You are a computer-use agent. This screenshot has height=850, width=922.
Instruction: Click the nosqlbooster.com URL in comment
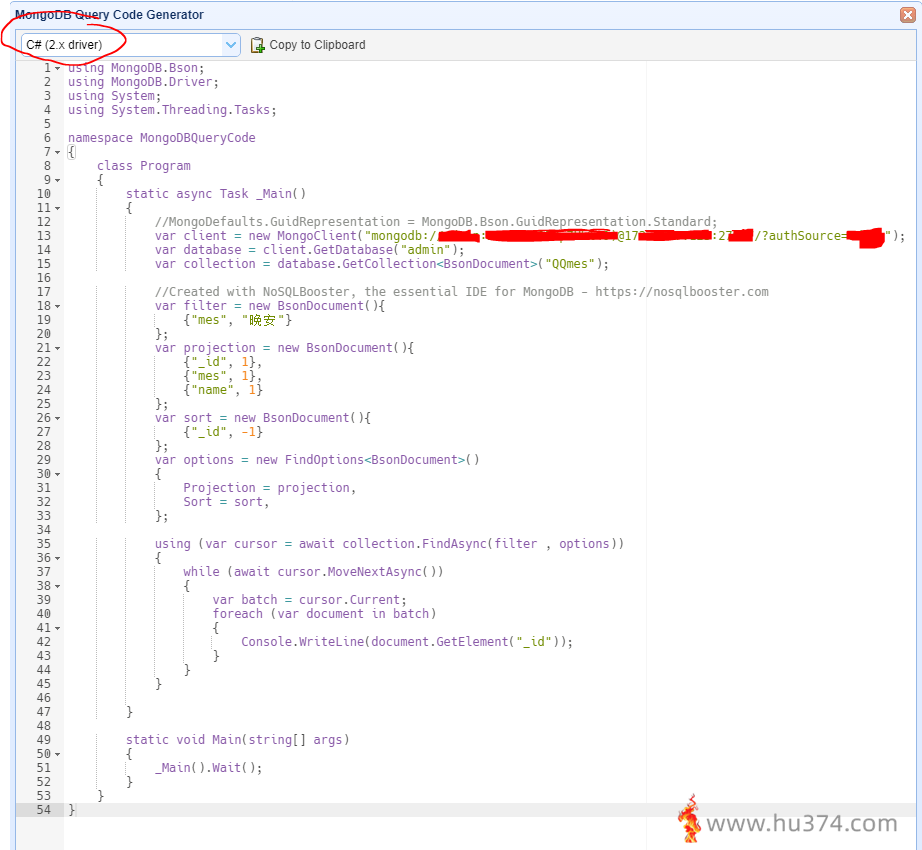(x=682, y=292)
